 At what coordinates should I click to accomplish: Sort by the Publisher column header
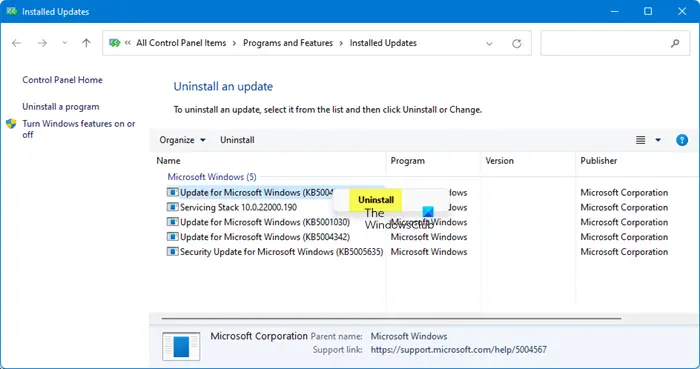[599, 161]
